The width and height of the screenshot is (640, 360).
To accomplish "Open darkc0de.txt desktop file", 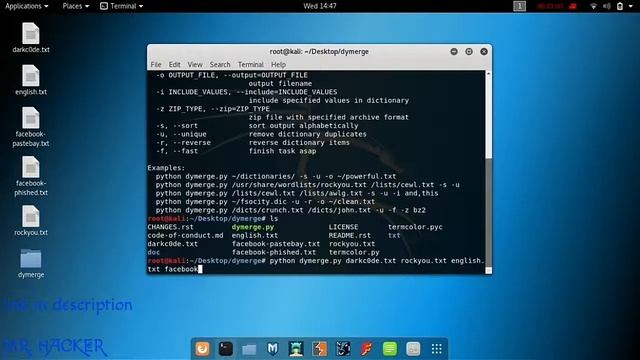I will click(x=31, y=38).
